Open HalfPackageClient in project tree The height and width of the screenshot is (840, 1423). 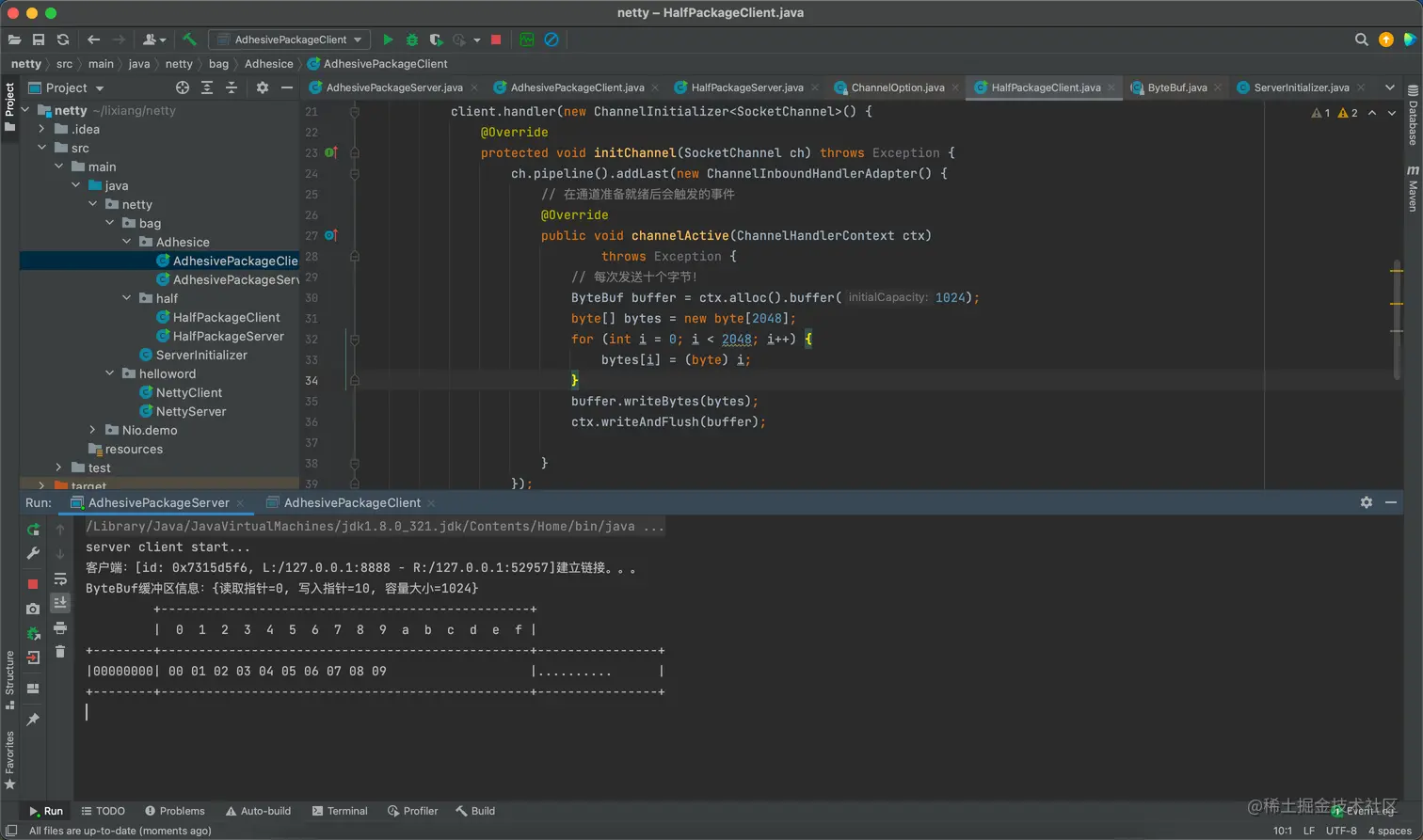coord(227,317)
